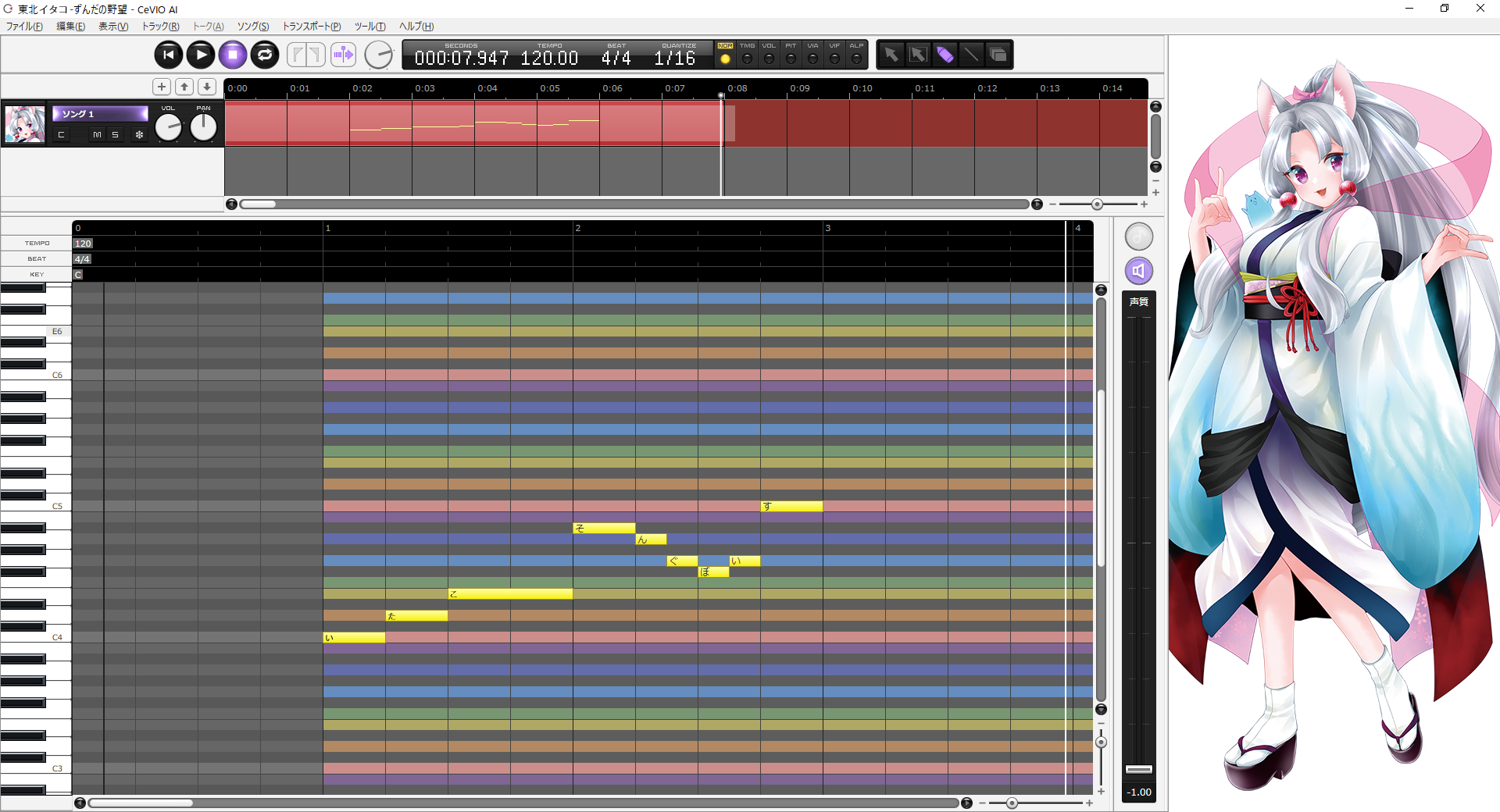1500x812 pixels.
Task: Add a new track with plus button
Action: click(162, 87)
